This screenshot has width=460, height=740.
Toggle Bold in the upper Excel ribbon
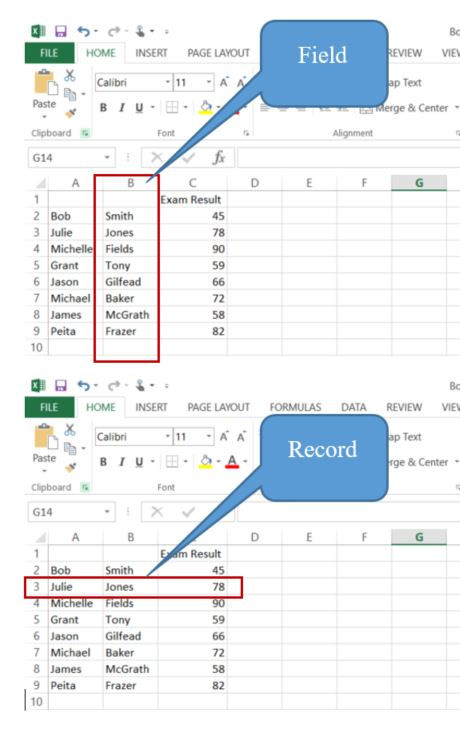point(103,108)
